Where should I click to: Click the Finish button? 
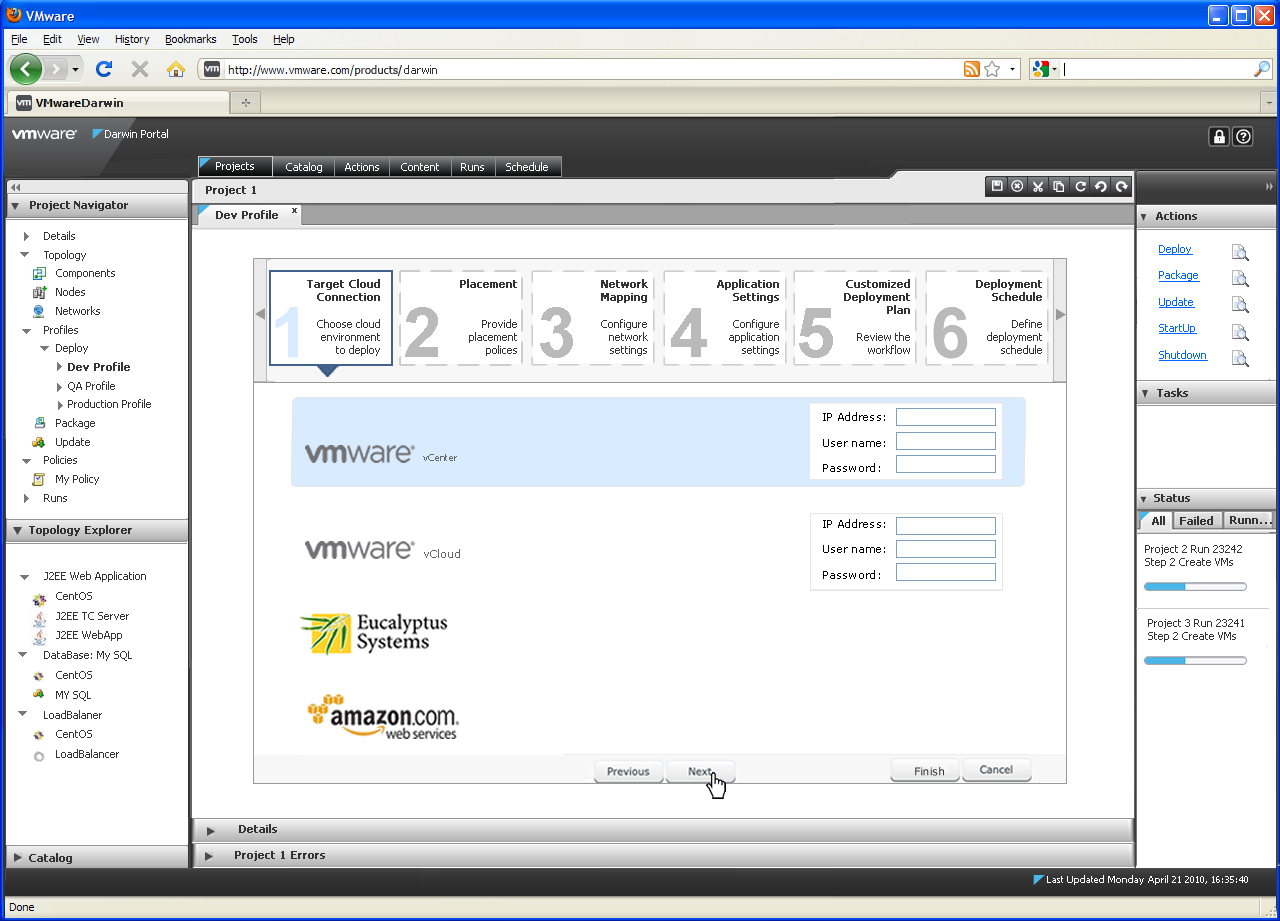pyautogui.click(x=928, y=771)
